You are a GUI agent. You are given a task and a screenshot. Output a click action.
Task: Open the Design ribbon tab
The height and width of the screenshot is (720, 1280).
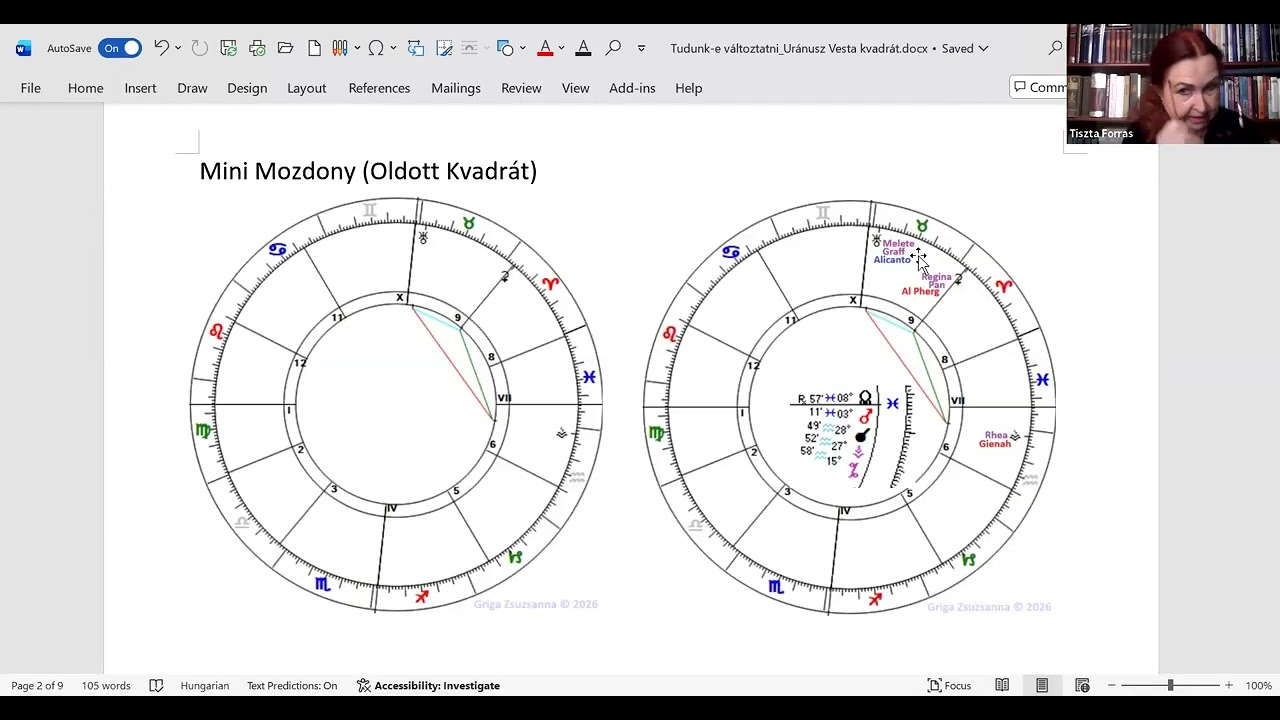click(x=247, y=88)
